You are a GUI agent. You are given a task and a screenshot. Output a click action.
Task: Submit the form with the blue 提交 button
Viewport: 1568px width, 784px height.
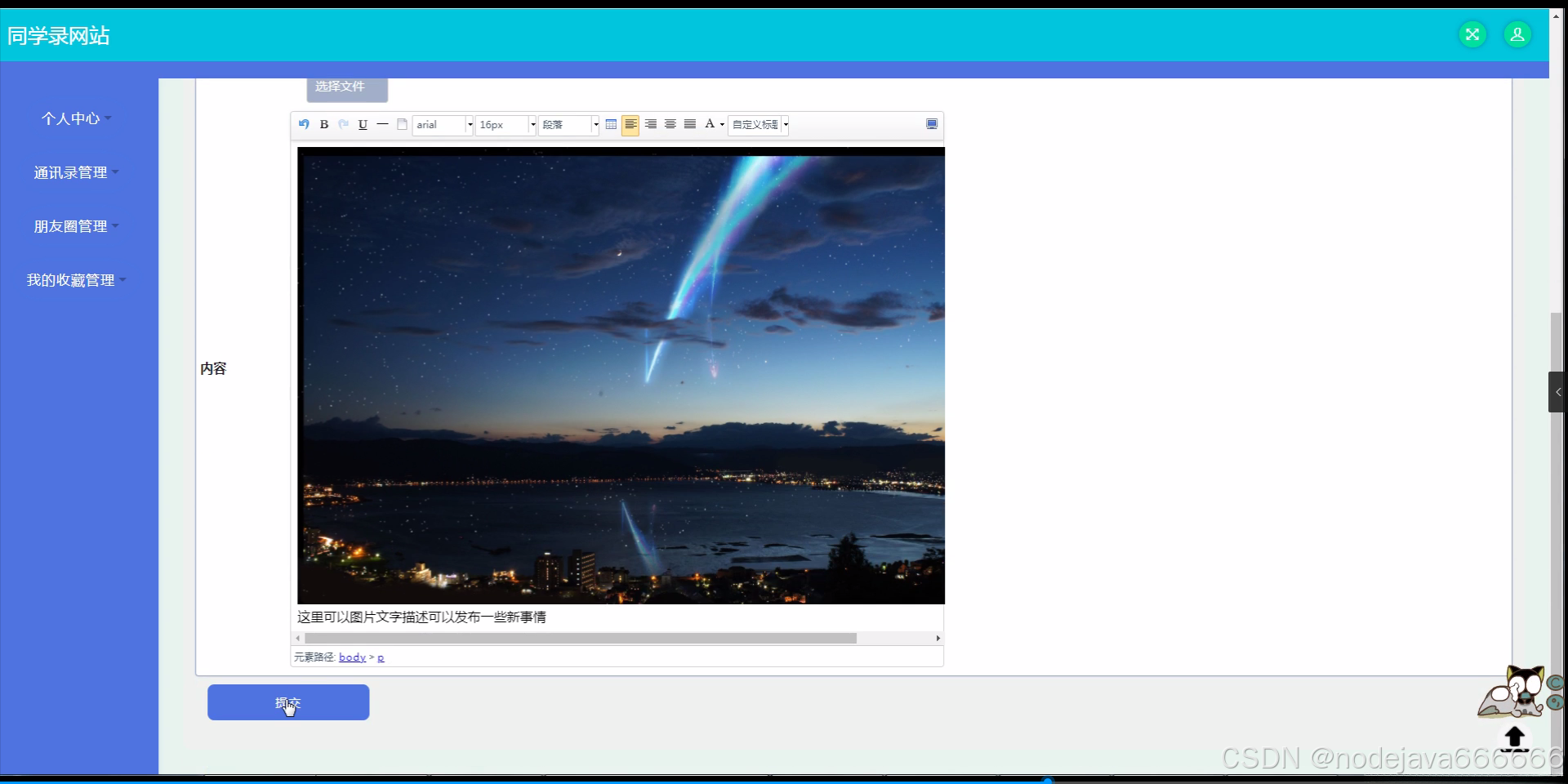point(288,702)
